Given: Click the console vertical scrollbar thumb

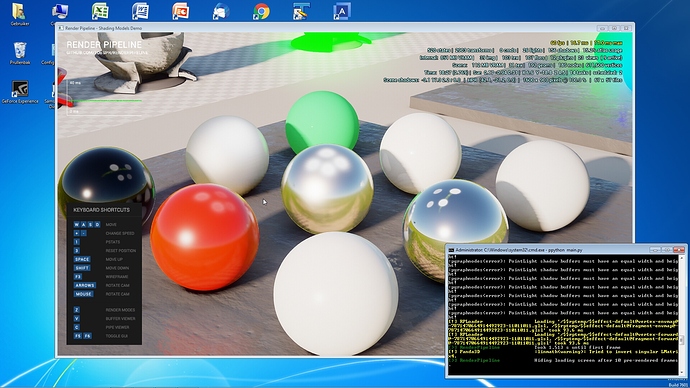Looking at the screenshot, I should [x=682, y=340].
